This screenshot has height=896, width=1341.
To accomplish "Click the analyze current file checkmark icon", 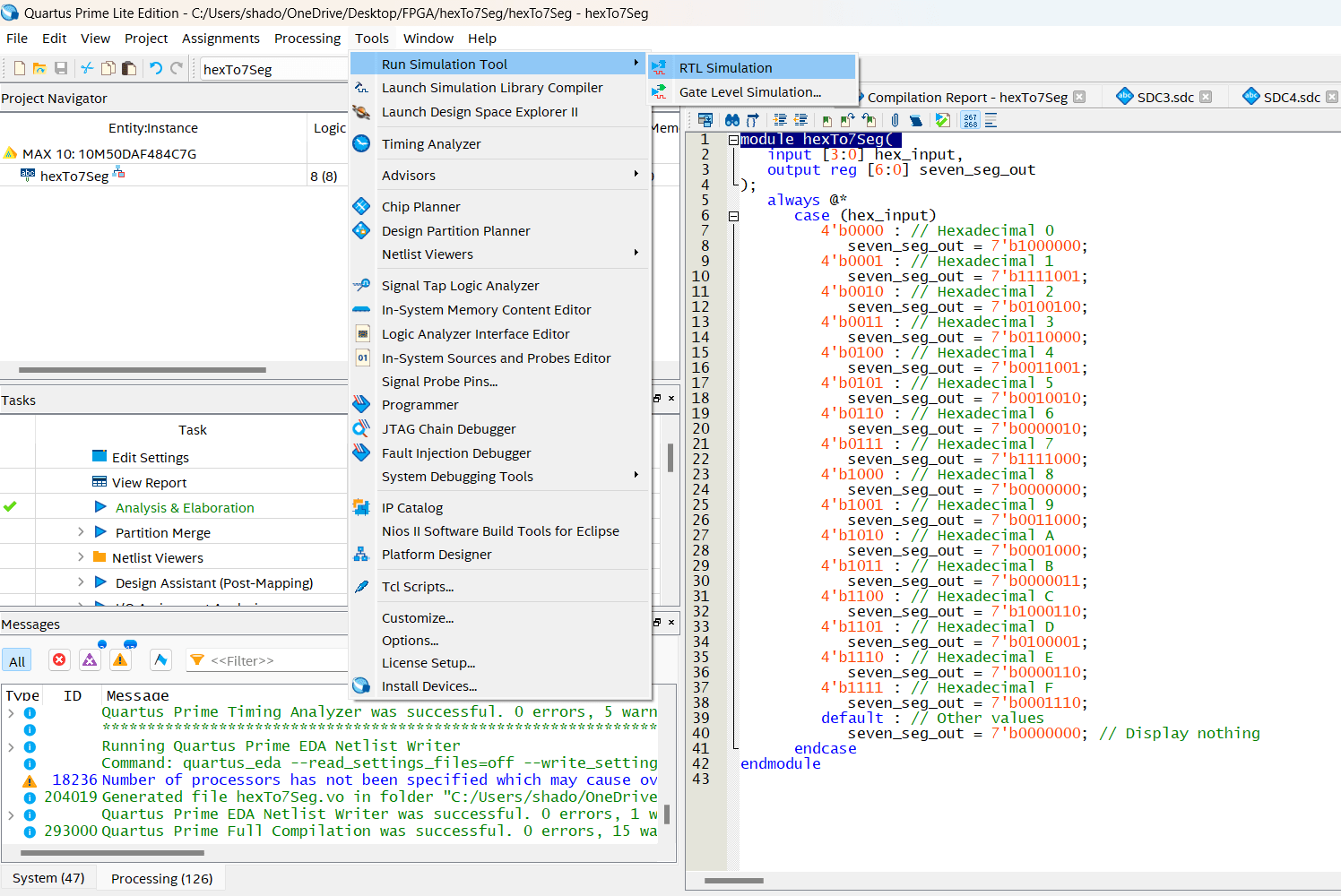I will point(943,120).
